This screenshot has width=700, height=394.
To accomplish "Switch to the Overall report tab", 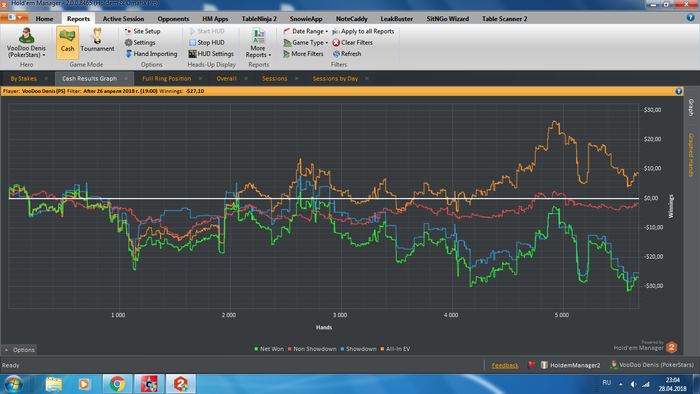I will (x=226, y=79).
